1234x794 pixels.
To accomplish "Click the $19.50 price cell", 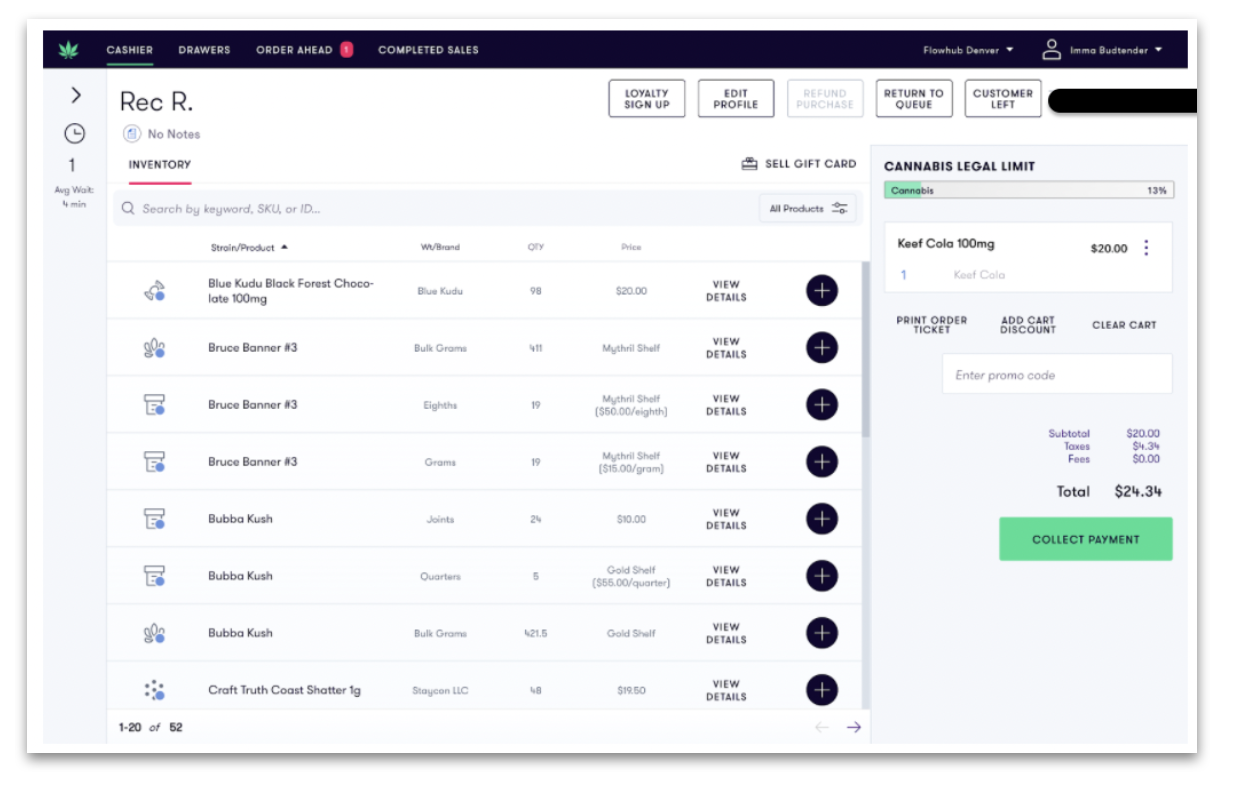I will [x=631, y=691].
